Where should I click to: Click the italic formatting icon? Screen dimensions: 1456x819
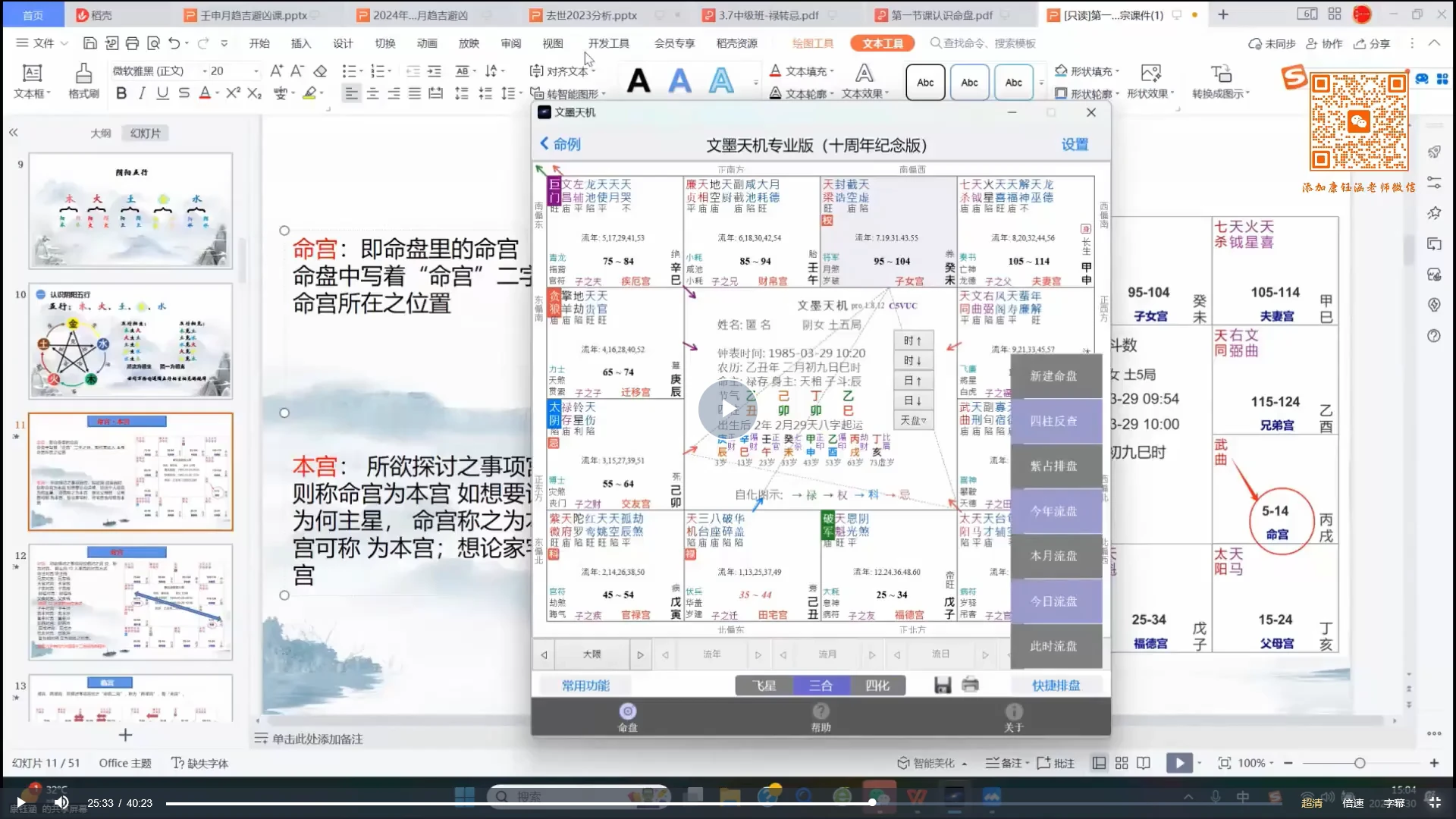click(x=142, y=93)
